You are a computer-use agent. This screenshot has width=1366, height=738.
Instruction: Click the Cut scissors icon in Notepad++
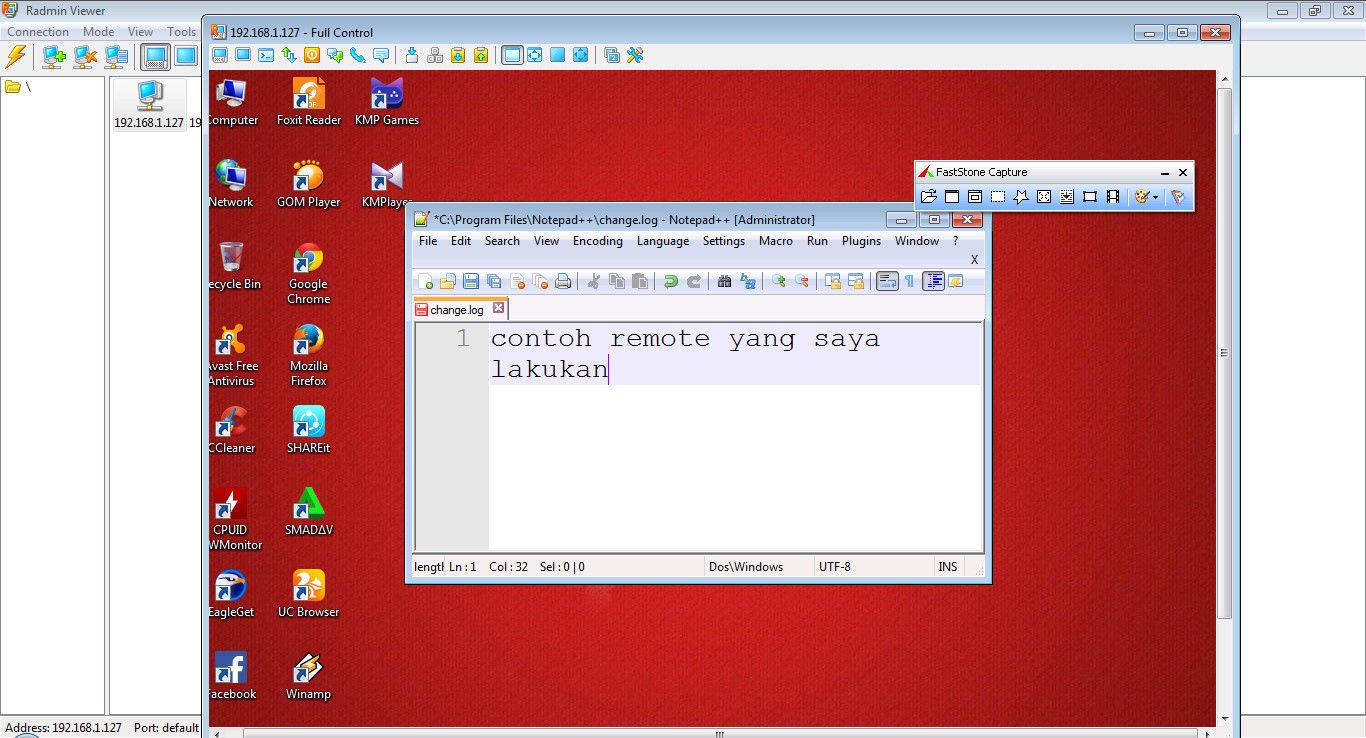point(593,282)
